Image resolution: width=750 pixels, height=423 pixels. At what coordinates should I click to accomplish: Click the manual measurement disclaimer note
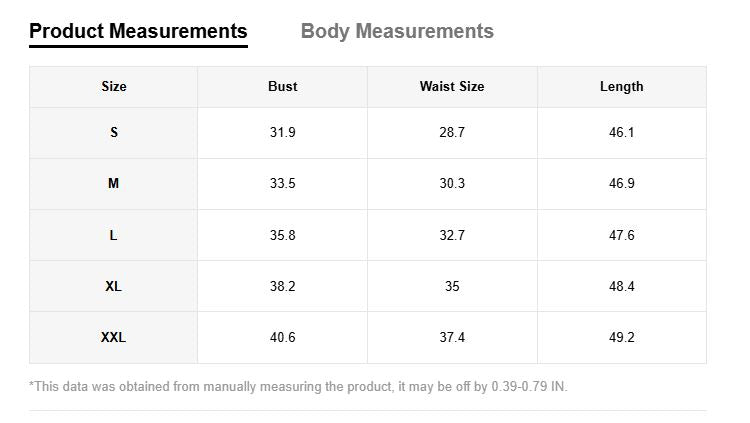coord(298,386)
